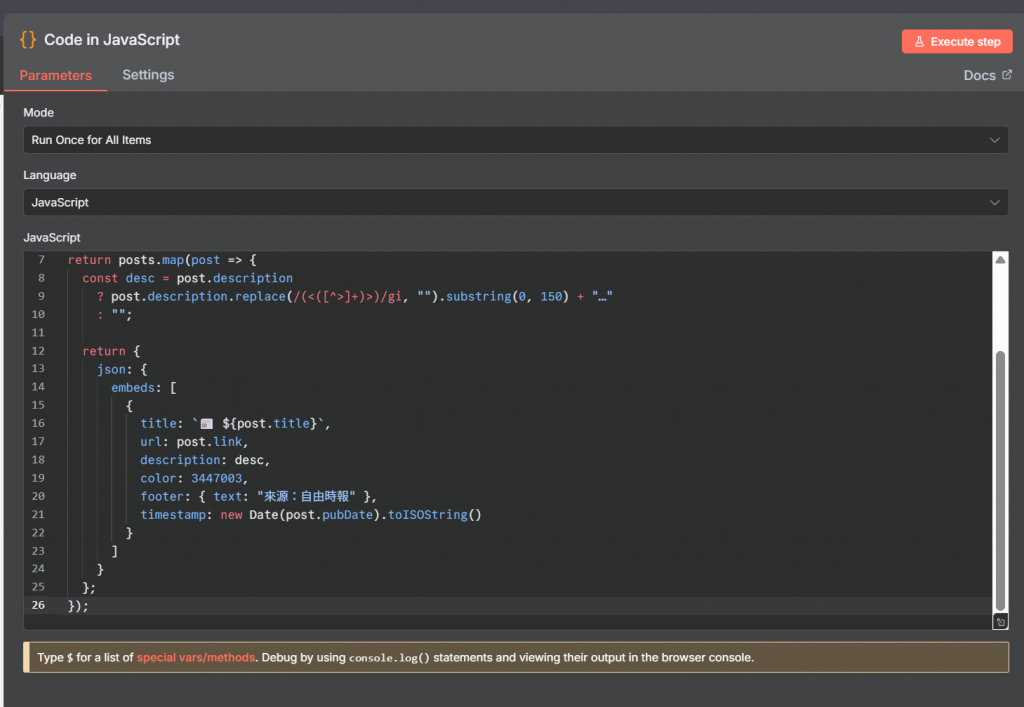Open the Language dropdown showing JavaScript
Viewport: 1024px width, 707px height.
pos(516,202)
